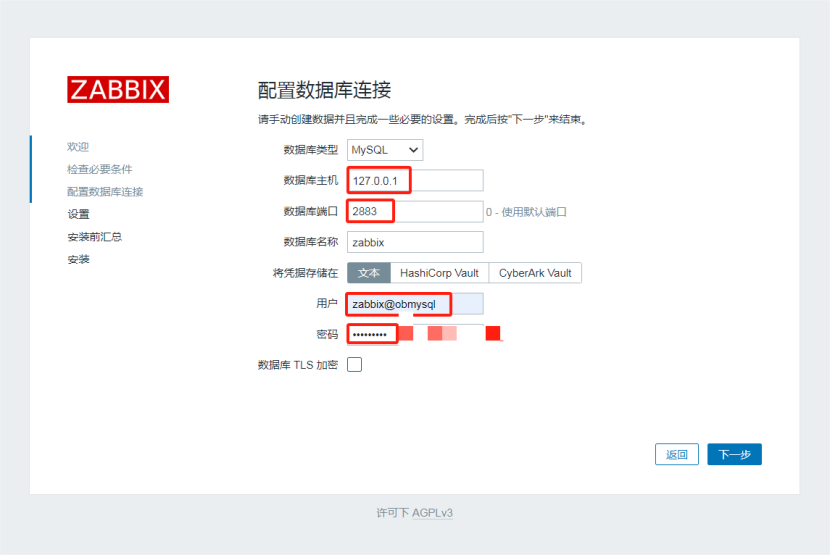830x555 pixels.
Task: Select CyberArk Vault storage option
Action: 535,273
